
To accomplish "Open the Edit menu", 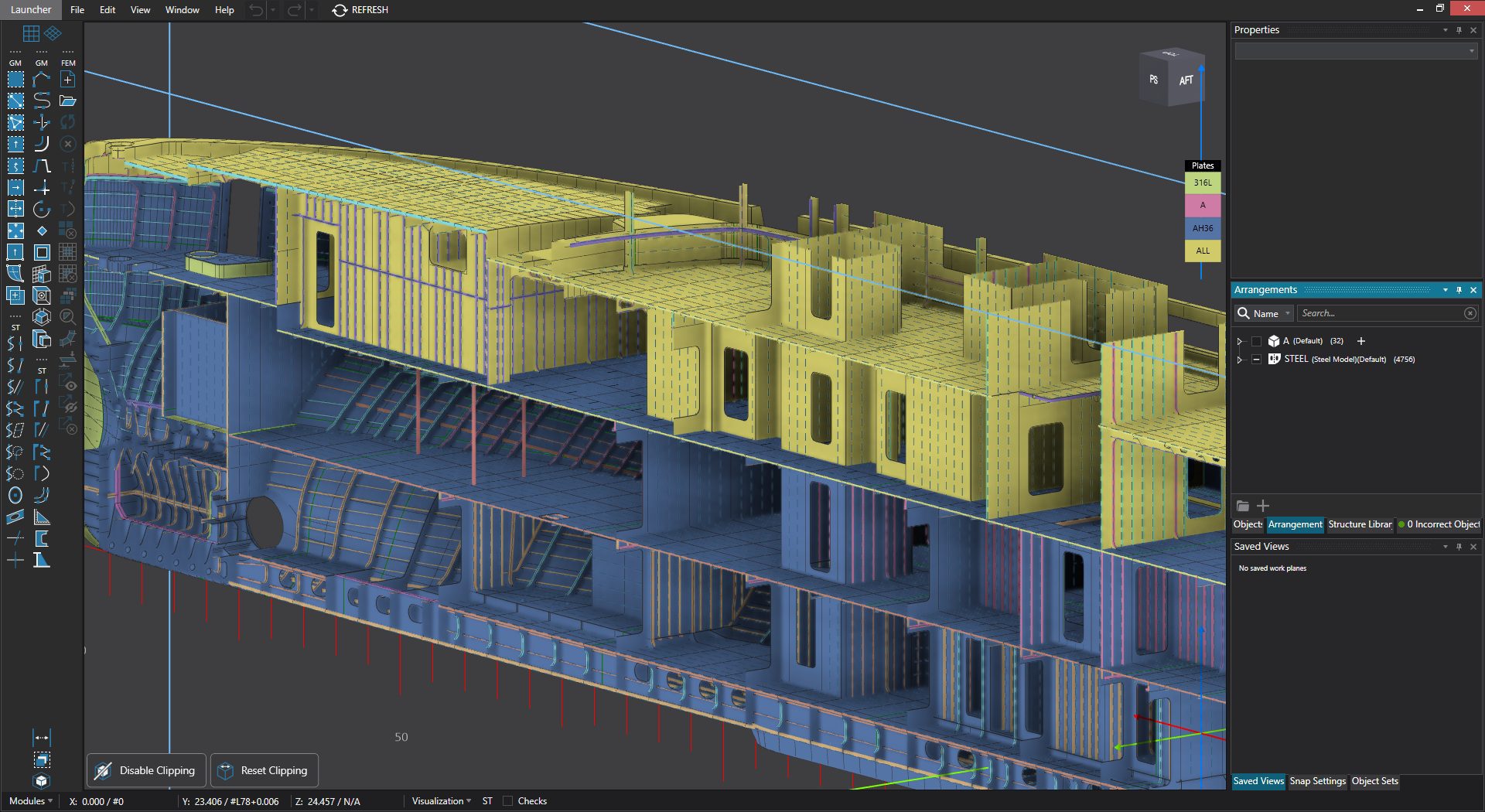I will 107,10.
